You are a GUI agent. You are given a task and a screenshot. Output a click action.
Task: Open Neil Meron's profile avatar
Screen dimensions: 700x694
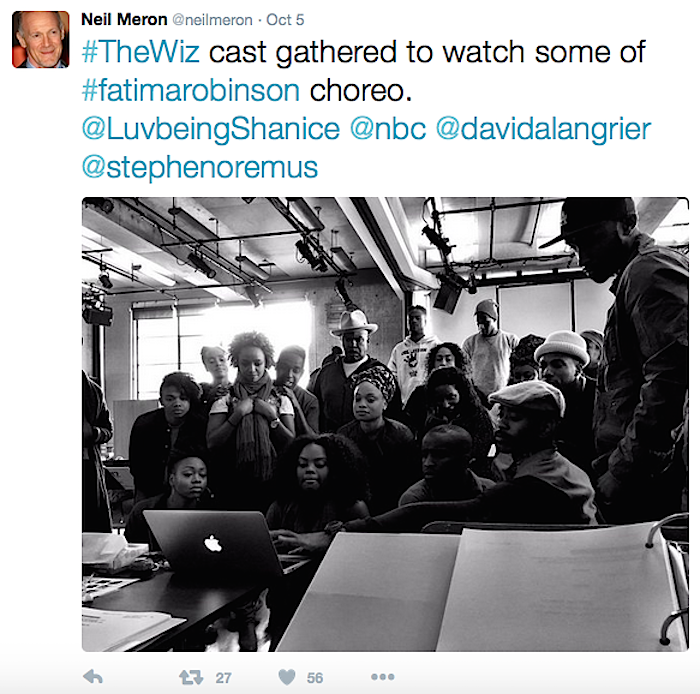(41, 39)
